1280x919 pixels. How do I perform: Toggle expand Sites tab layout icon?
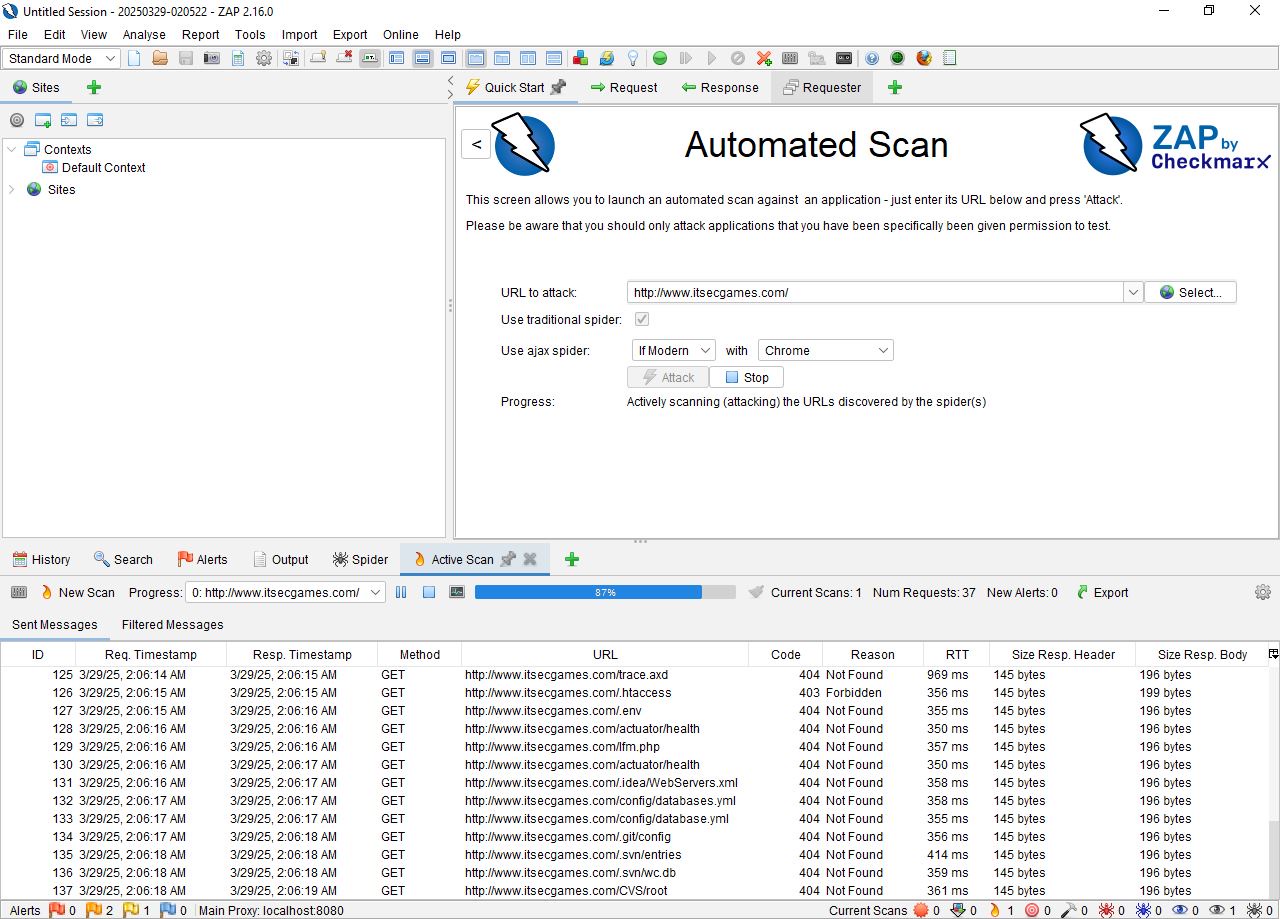pos(396,58)
